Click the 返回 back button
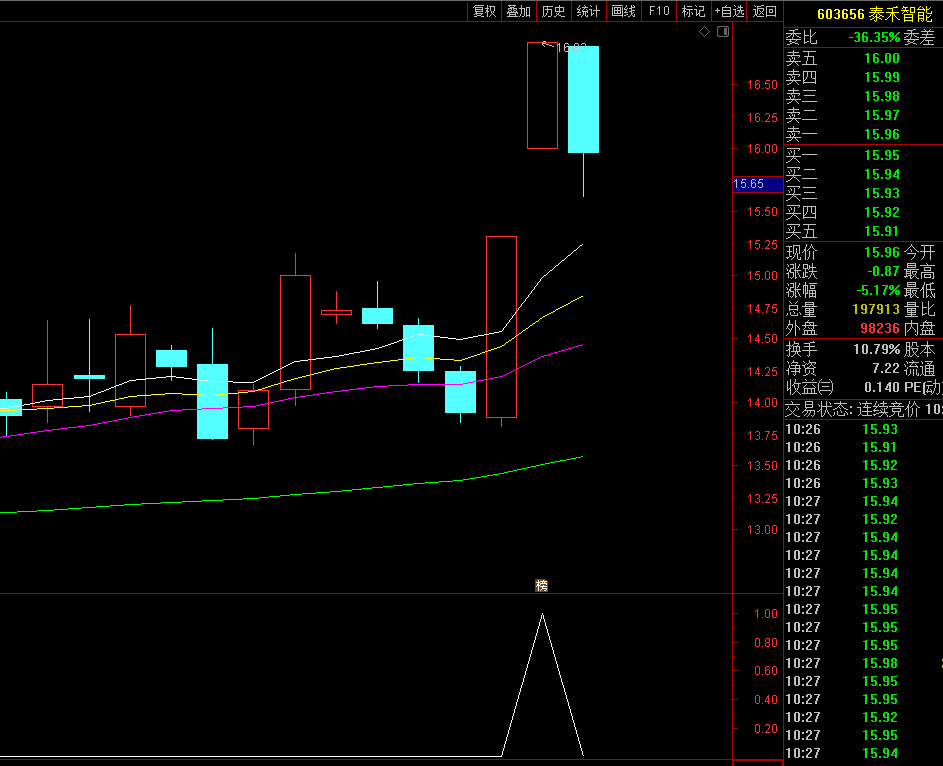943x766 pixels. [764, 11]
